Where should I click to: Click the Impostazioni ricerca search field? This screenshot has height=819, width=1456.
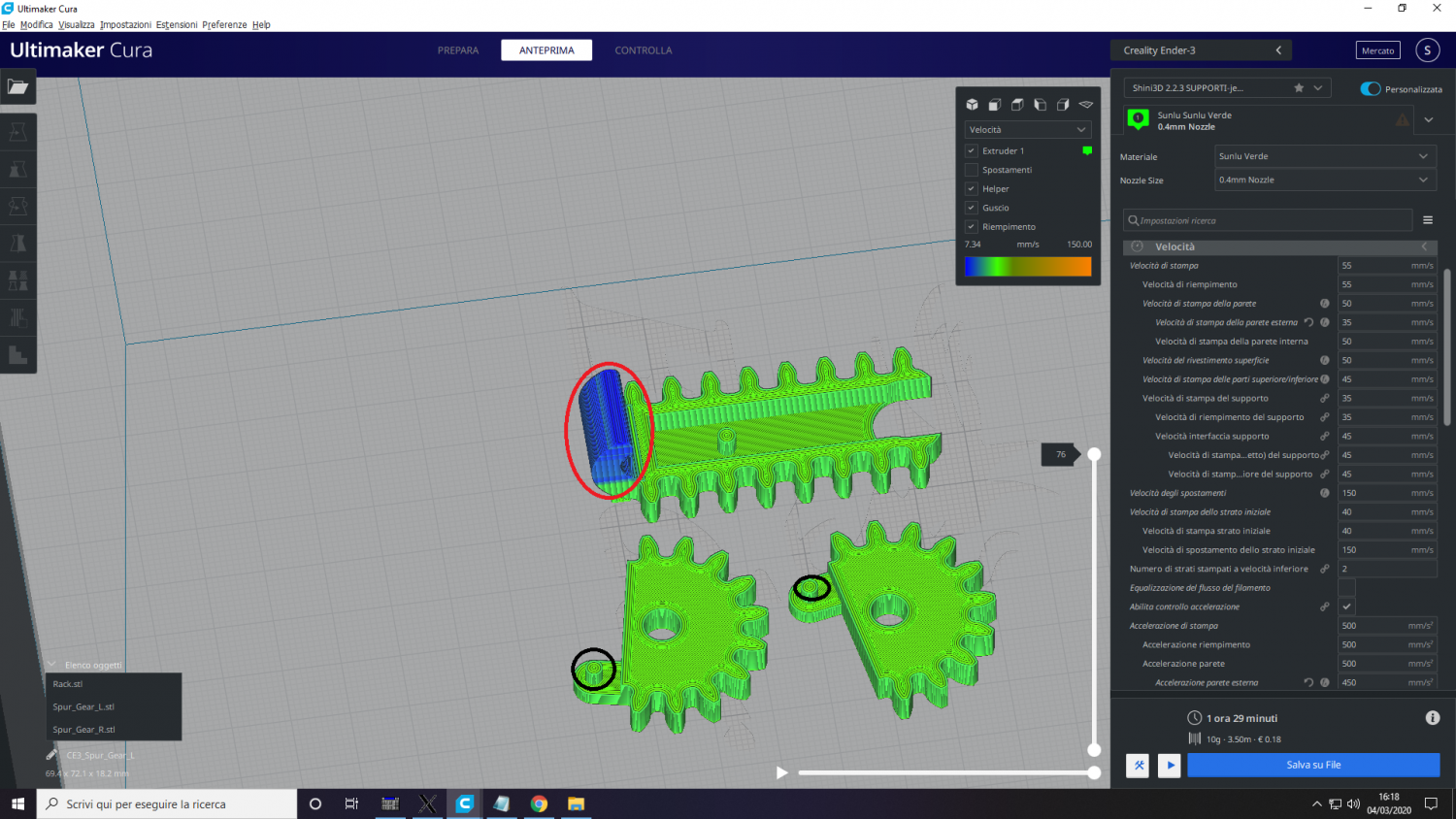(x=1268, y=220)
